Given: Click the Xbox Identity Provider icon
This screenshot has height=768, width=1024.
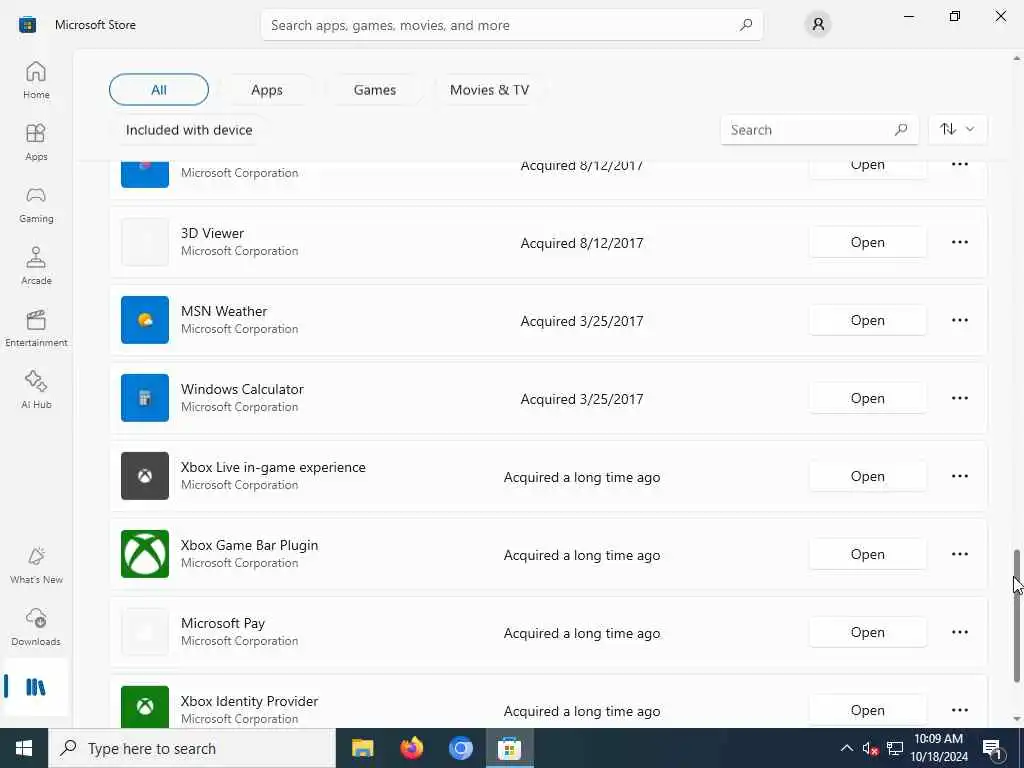Looking at the screenshot, I should point(145,707).
